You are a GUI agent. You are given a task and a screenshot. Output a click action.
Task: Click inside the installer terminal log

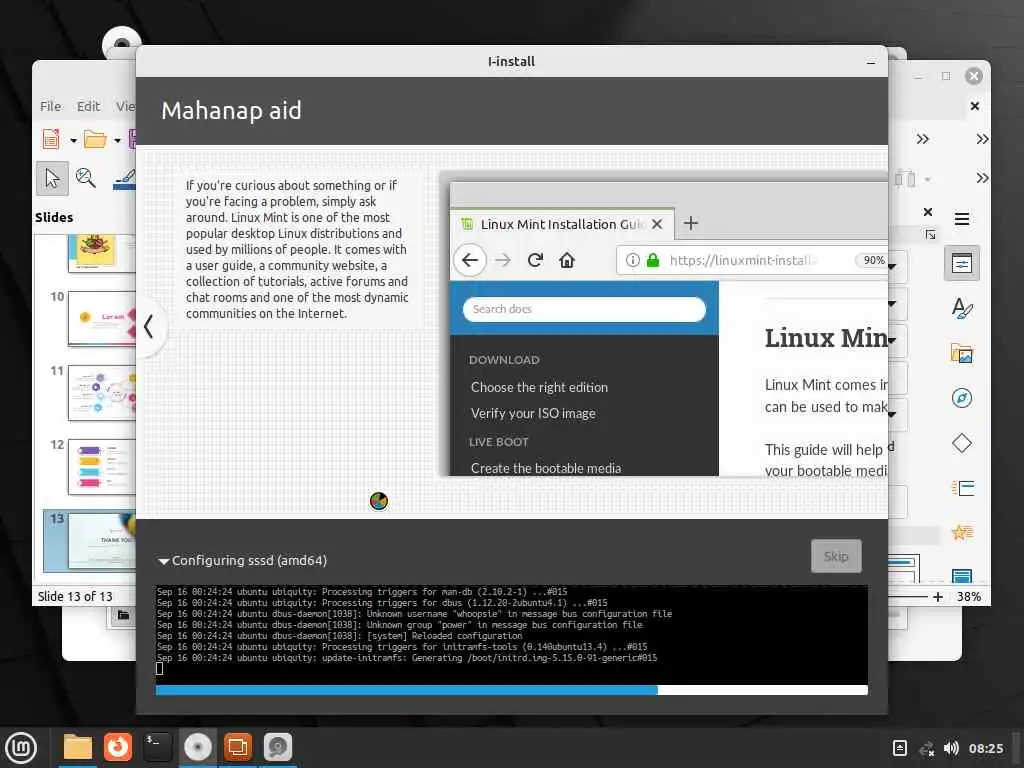pos(511,633)
